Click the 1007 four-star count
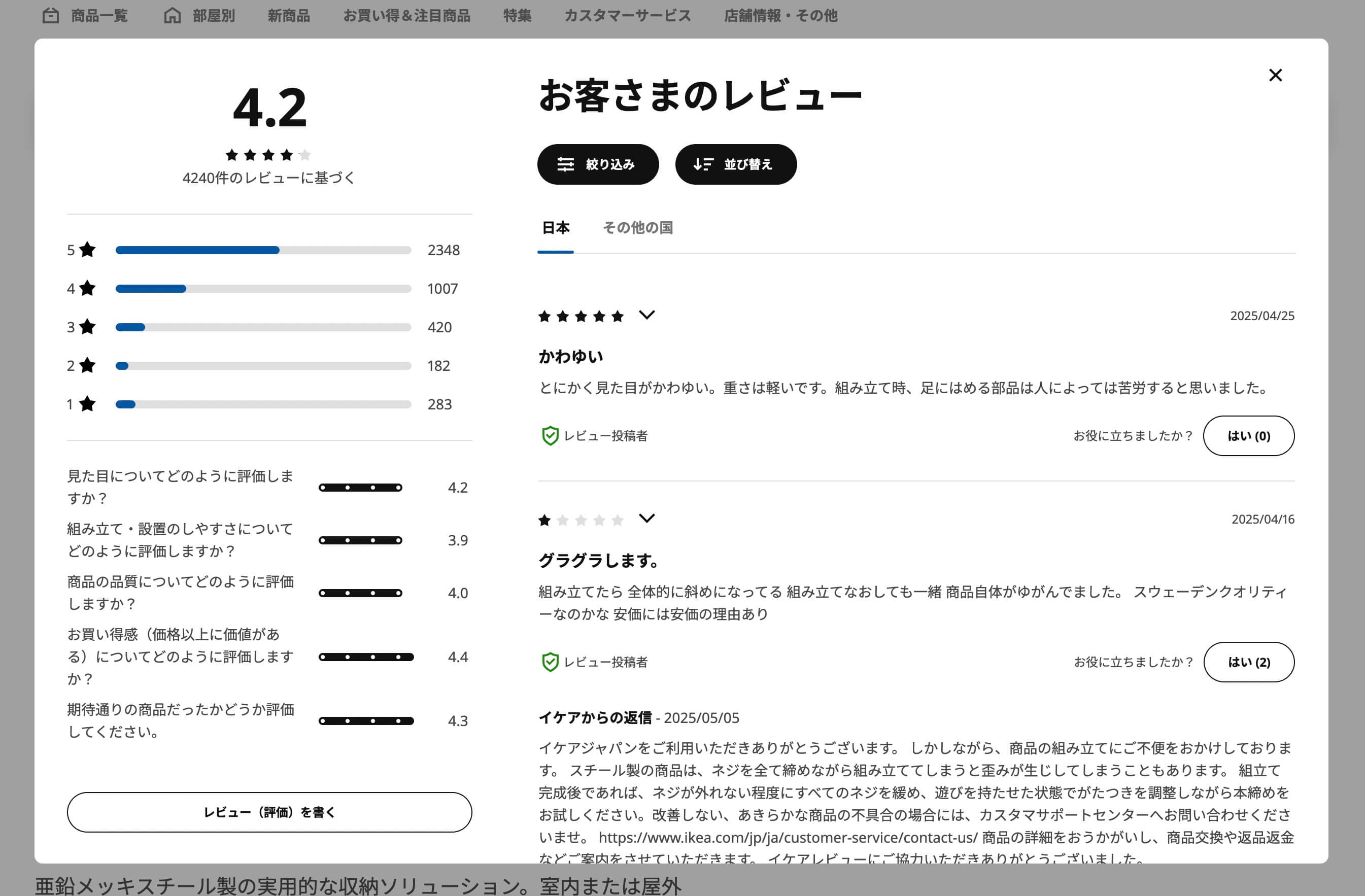 point(442,289)
